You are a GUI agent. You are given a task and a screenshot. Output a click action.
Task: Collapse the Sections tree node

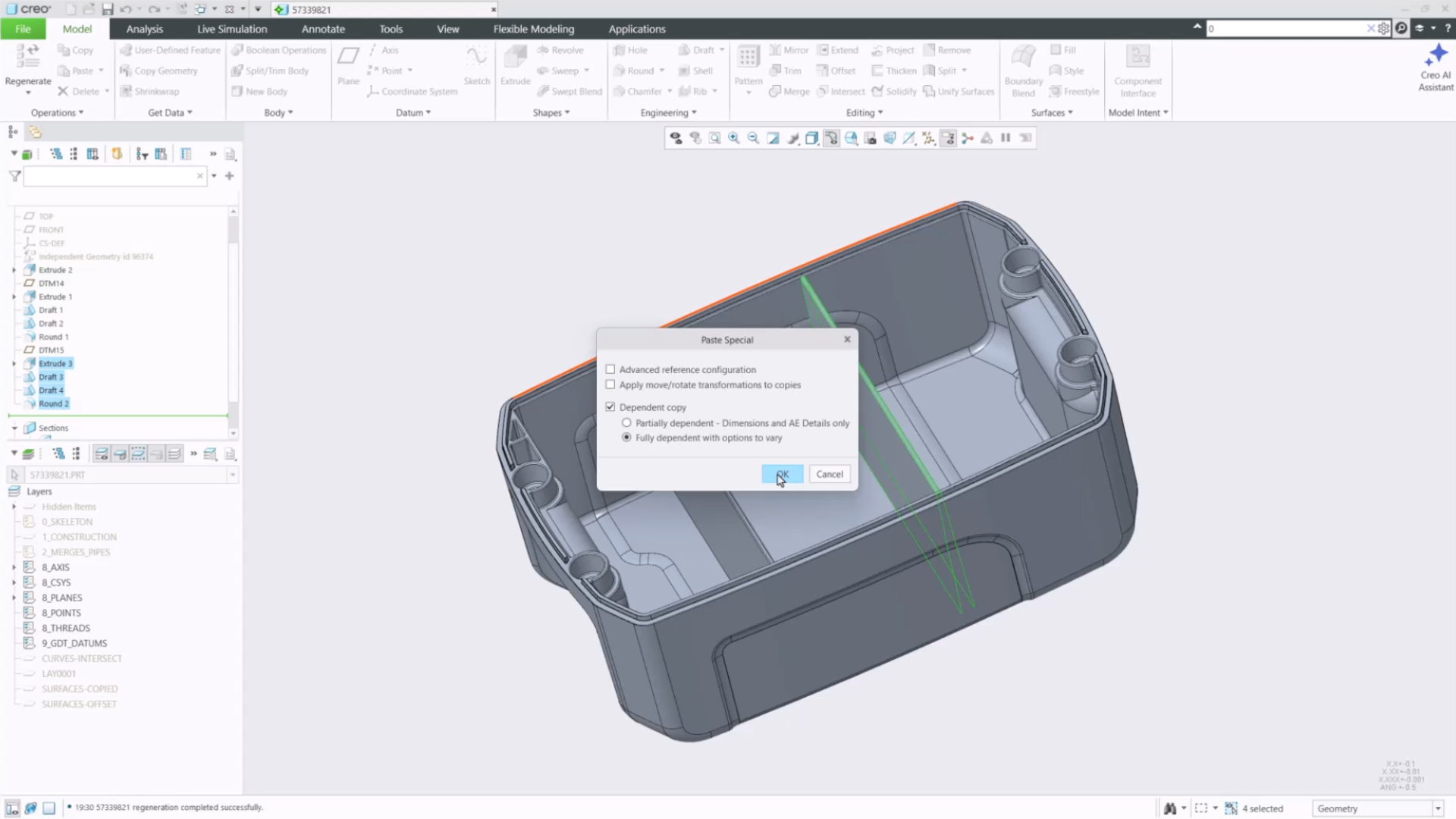(x=14, y=428)
